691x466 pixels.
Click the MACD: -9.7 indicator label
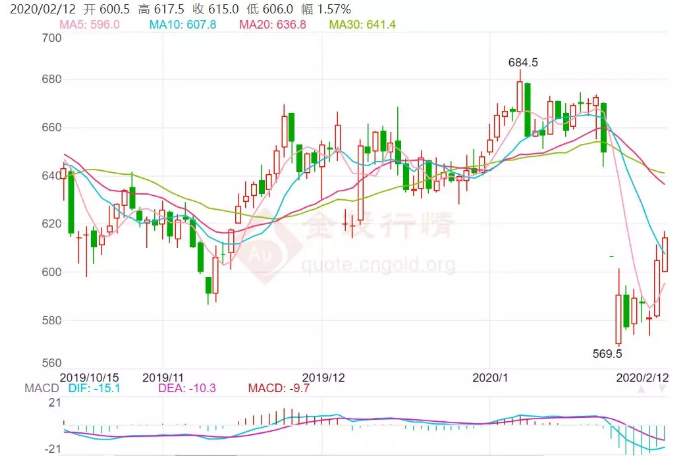[279, 388]
